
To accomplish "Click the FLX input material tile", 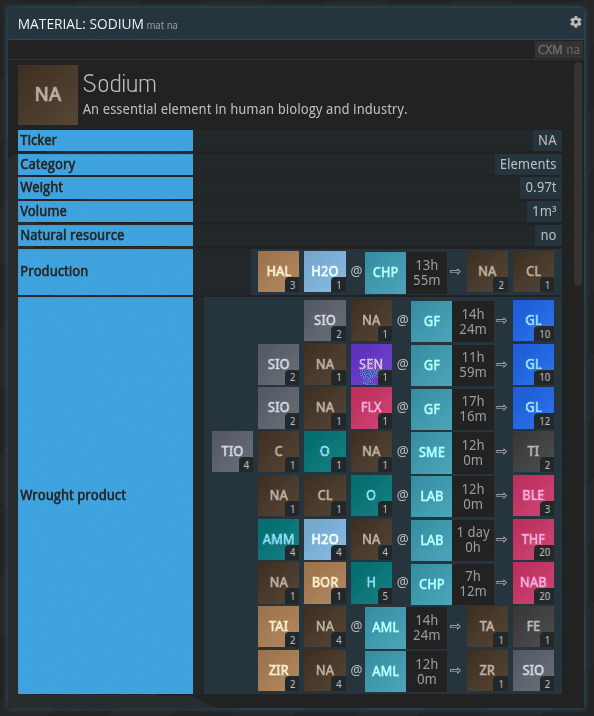I will 371,408.
